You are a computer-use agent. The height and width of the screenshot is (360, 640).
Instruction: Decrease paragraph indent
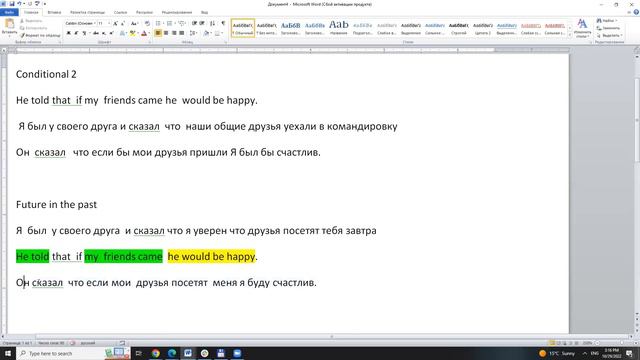coord(194,24)
